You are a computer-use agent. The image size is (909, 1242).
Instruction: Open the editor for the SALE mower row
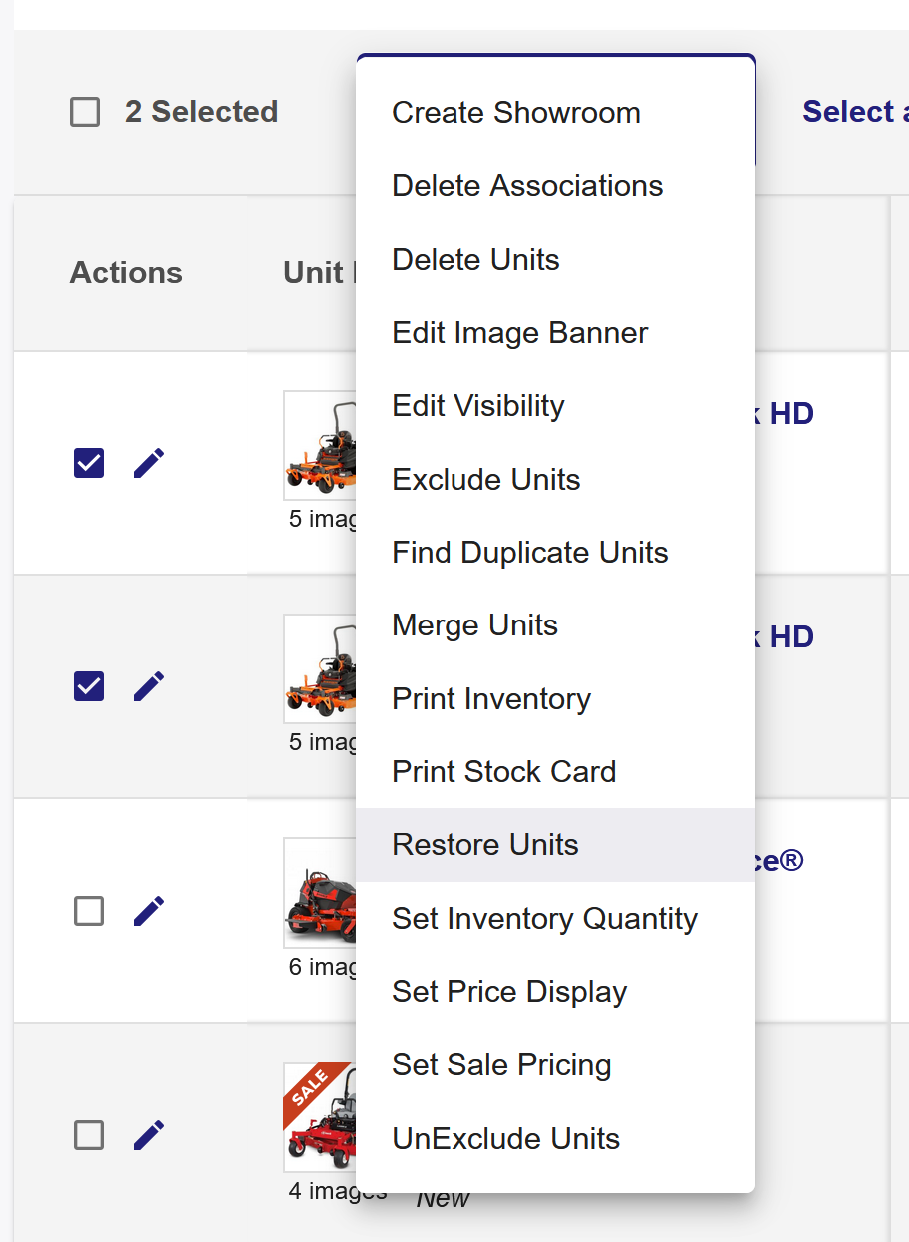click(x=149, y=1135)
